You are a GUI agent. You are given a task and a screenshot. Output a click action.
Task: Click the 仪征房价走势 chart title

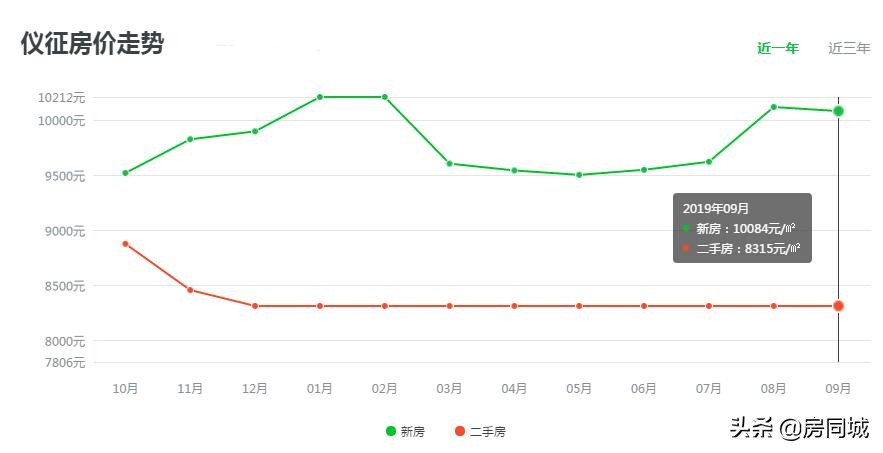92,44
